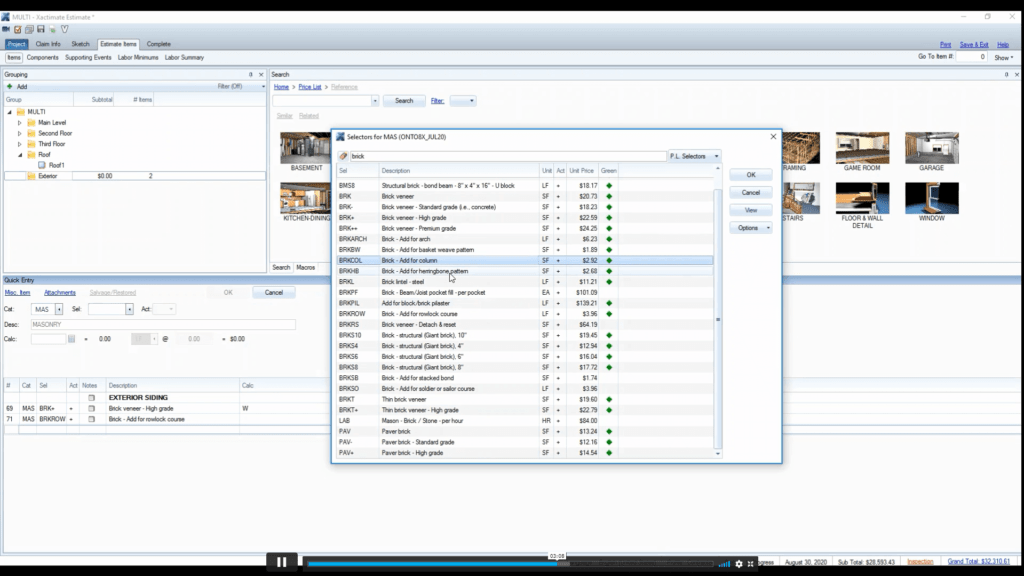1024x576 pixels.
Task: Click the eraser icon beside brick search field
Action: pyautogui.click(x=344, y=156)
